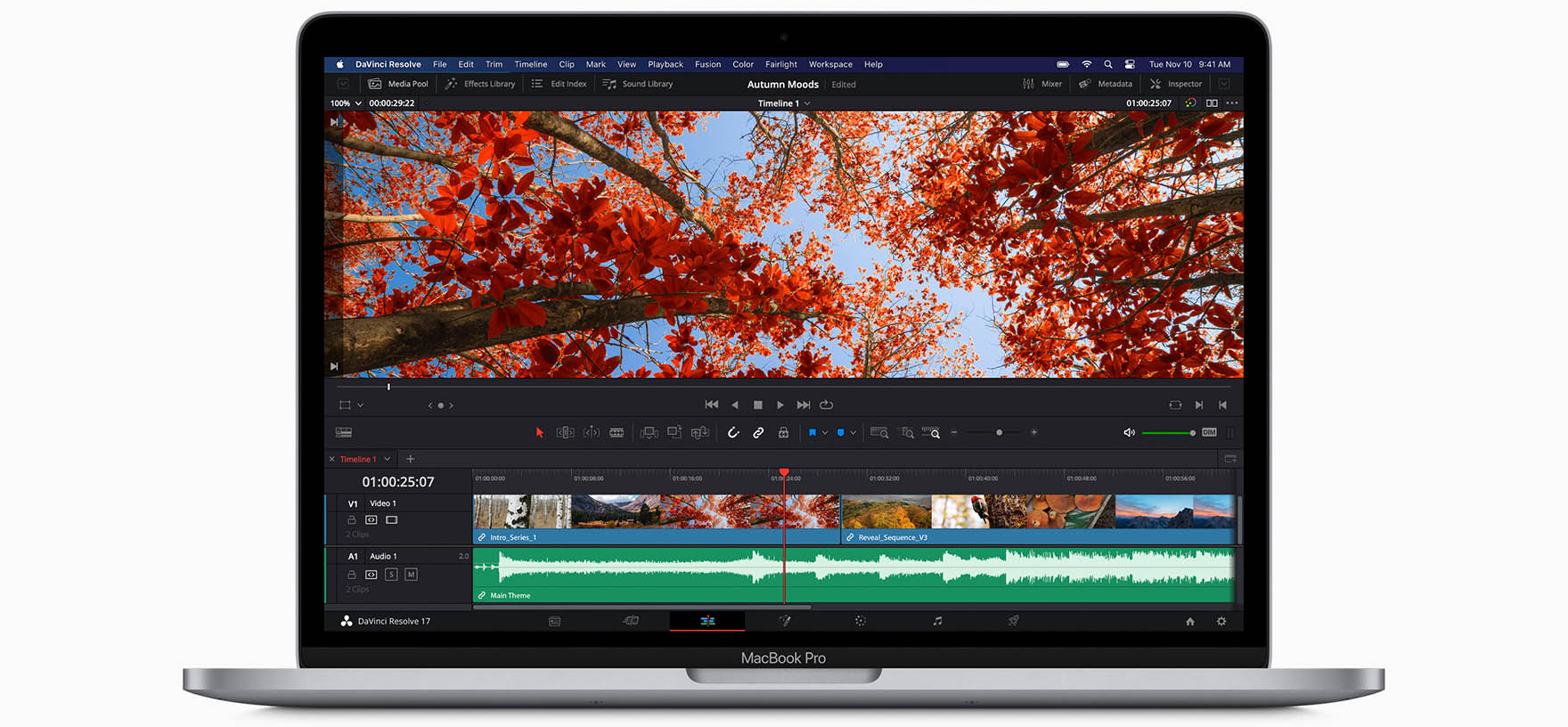Lock the Video 1 track
Screen dimensions: 1568x727
352,520
